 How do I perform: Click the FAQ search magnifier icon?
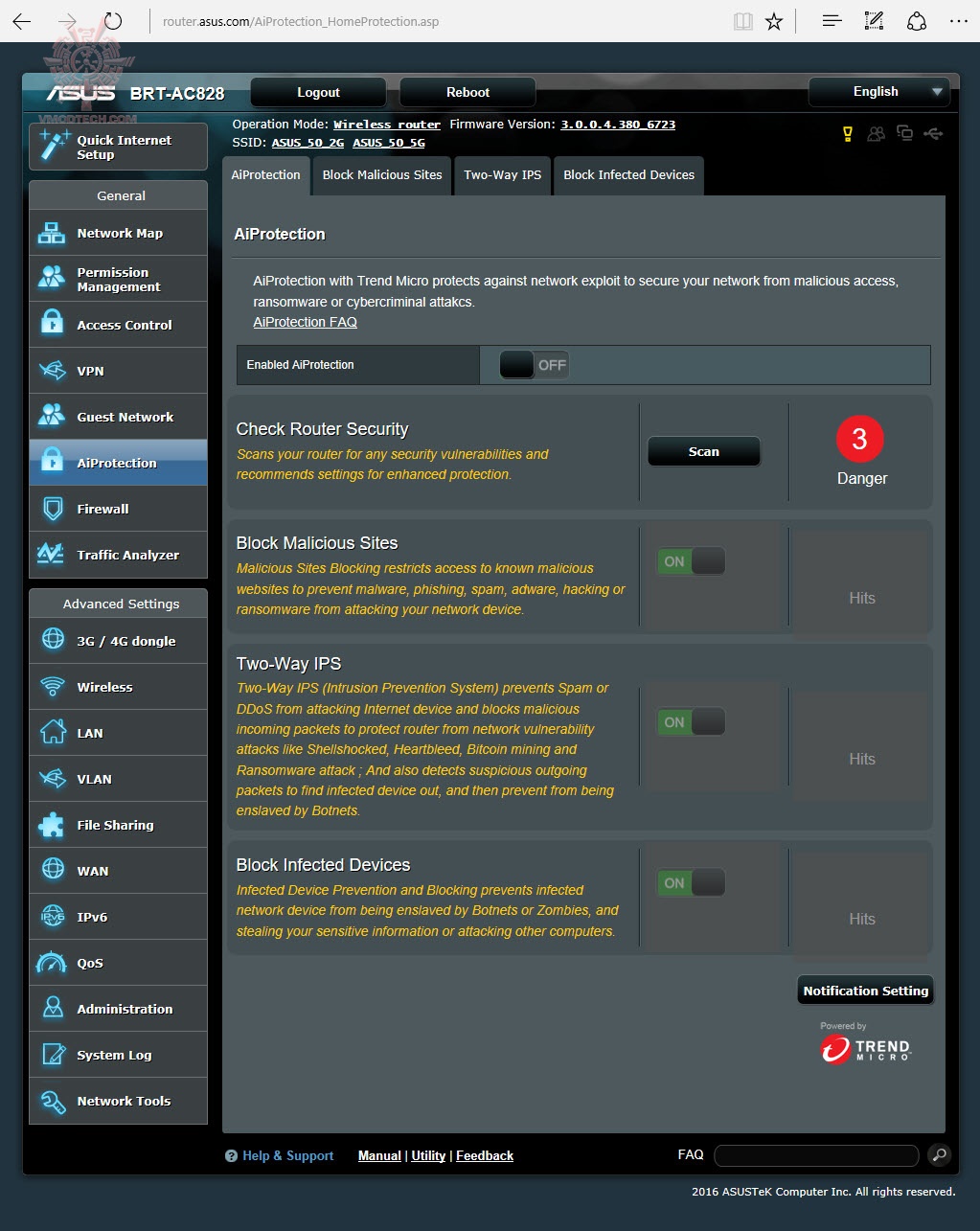[x=939, y=1155]
